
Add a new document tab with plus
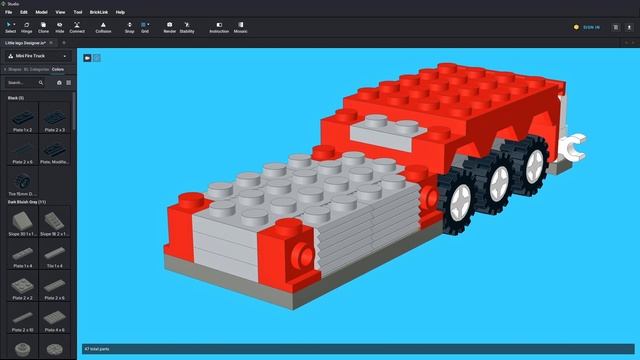coord(64,43)
